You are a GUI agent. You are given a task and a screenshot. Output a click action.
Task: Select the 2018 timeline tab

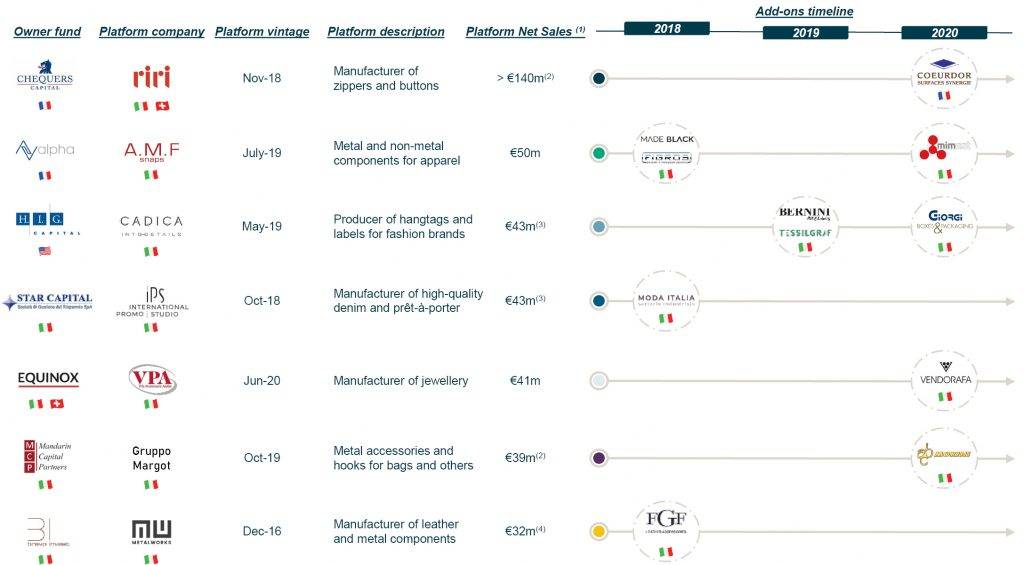[667, 29]
